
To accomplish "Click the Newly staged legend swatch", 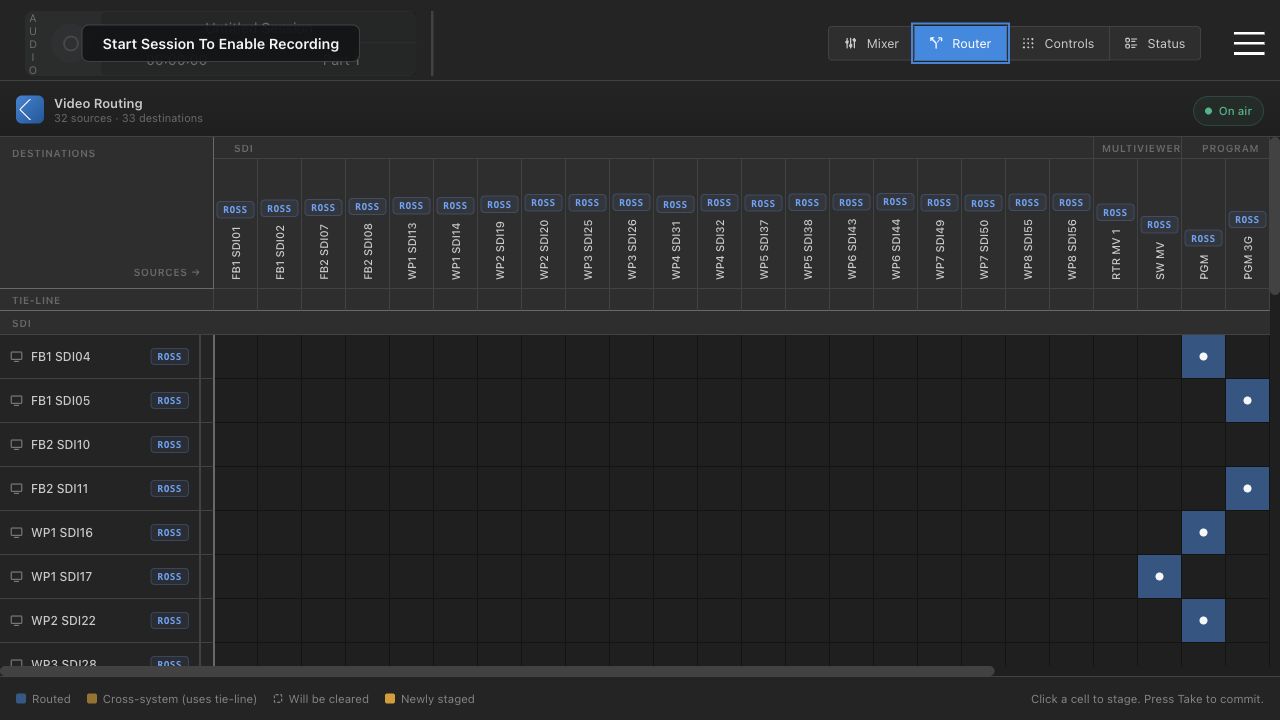I will pyautogui.click(x=390, y=699).
